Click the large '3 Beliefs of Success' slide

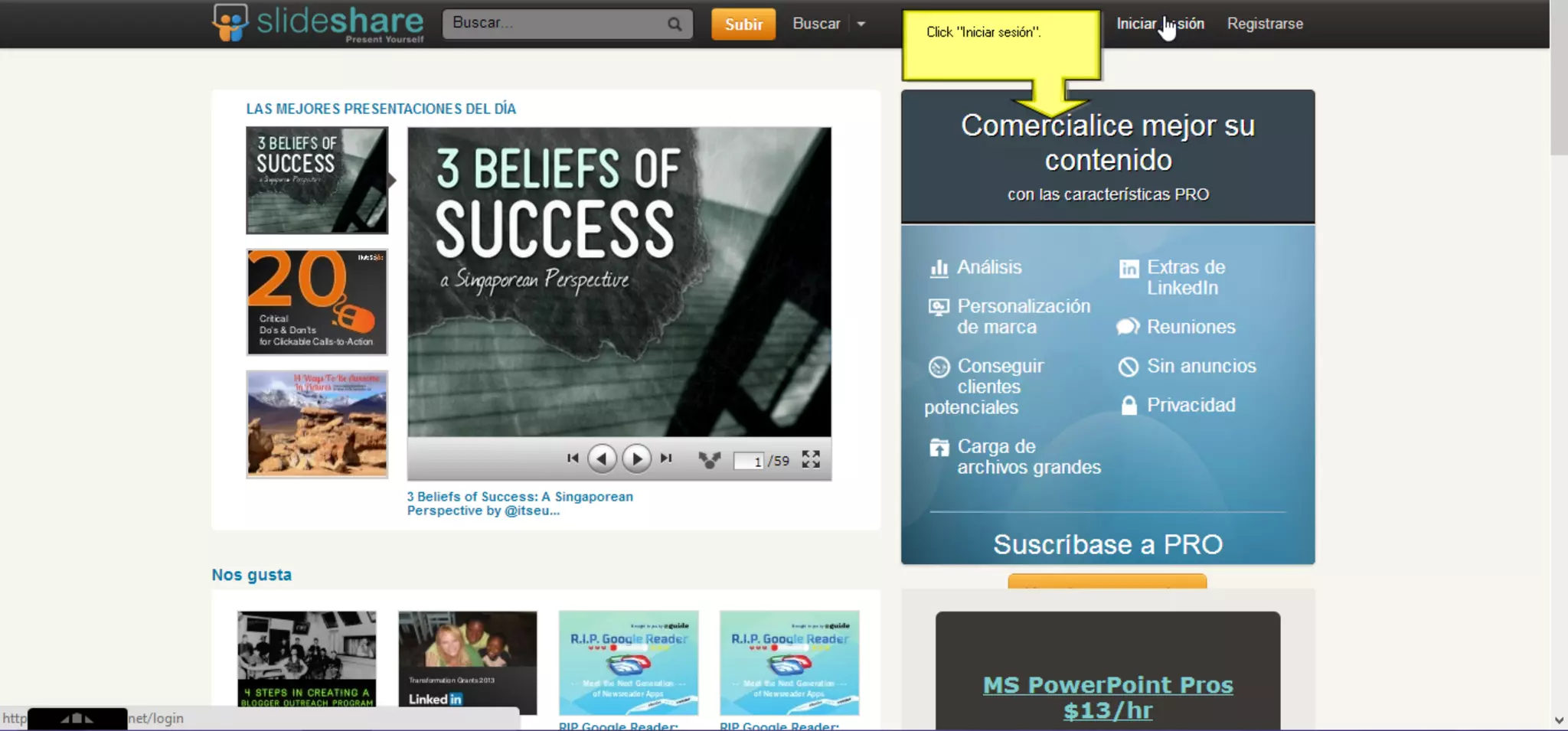619,282
